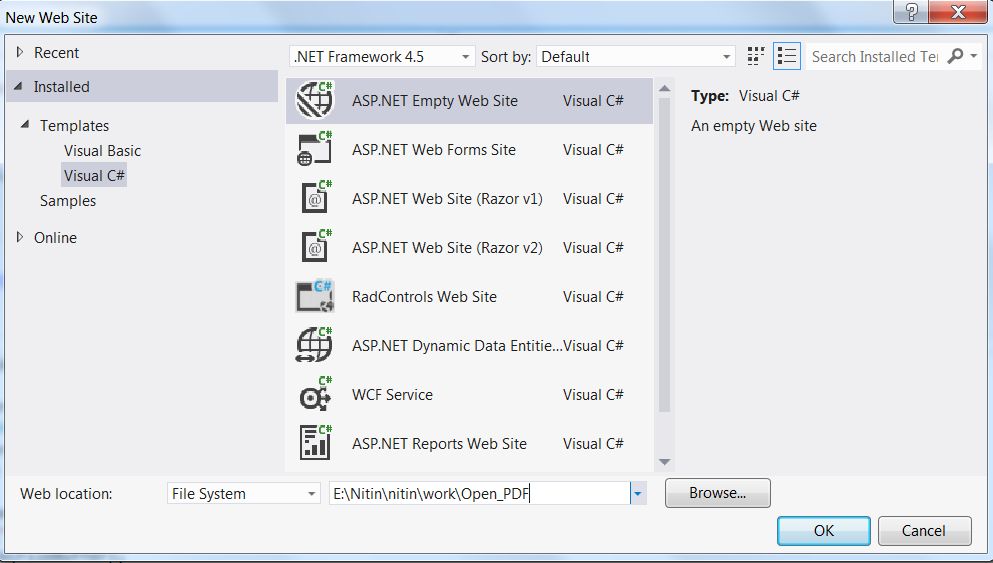Click the ASP.NET Reports Web Site icon
This screenshot has width=993, height=563.
315,443
